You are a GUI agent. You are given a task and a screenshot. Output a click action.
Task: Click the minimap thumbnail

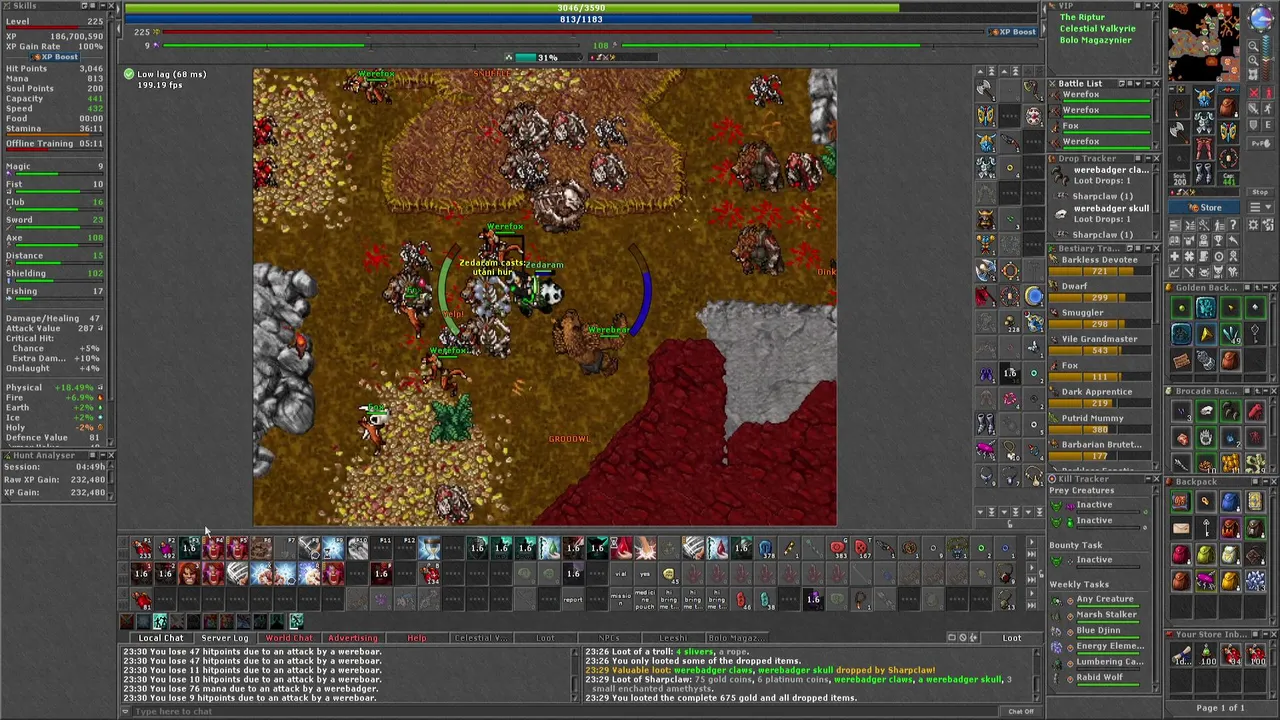pyautogui.click(x=1204, y=40)
